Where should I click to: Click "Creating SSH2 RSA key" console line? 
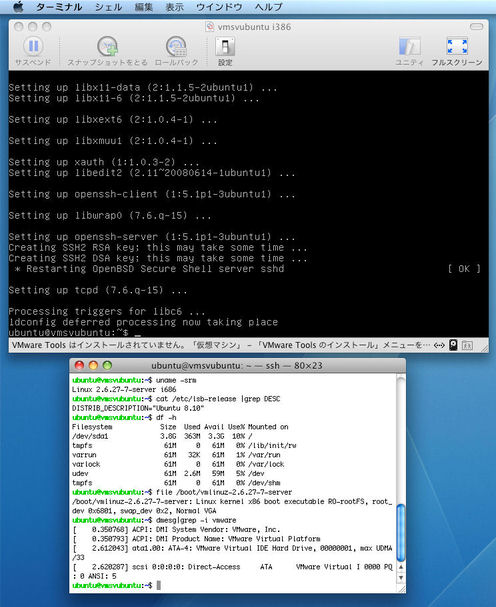click(158, 247)
